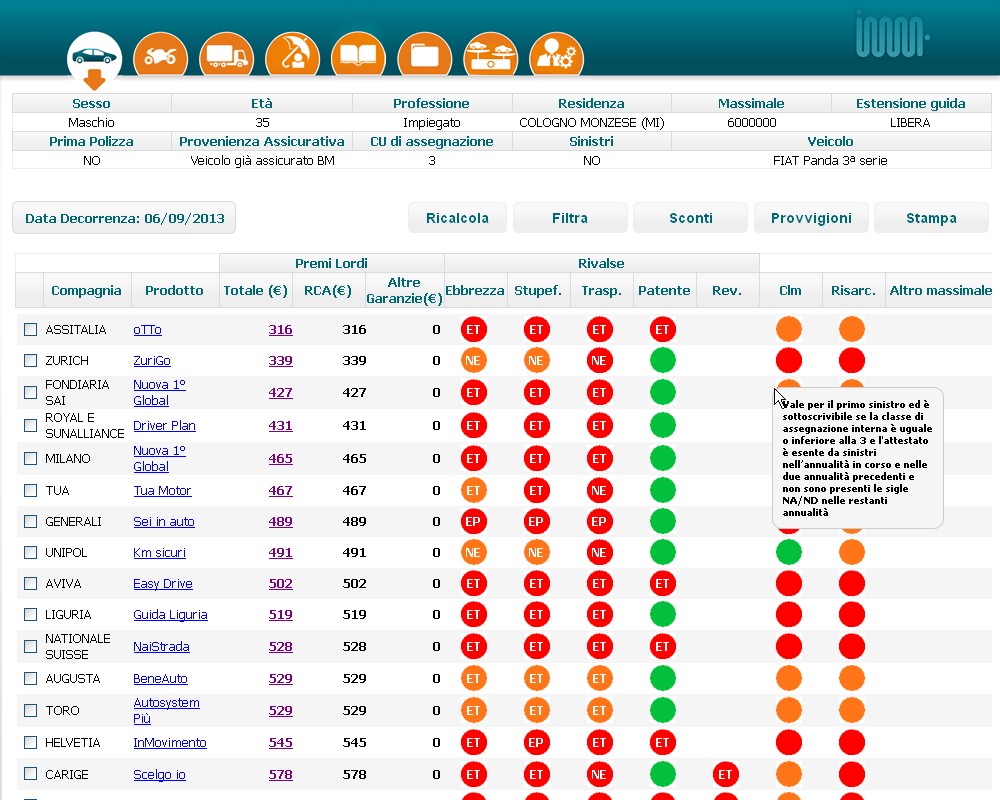The height and width of the screenshot is (800, 1000).
Task: Click CARIGE red NE Trasp. badge
Action: (599, 774)
